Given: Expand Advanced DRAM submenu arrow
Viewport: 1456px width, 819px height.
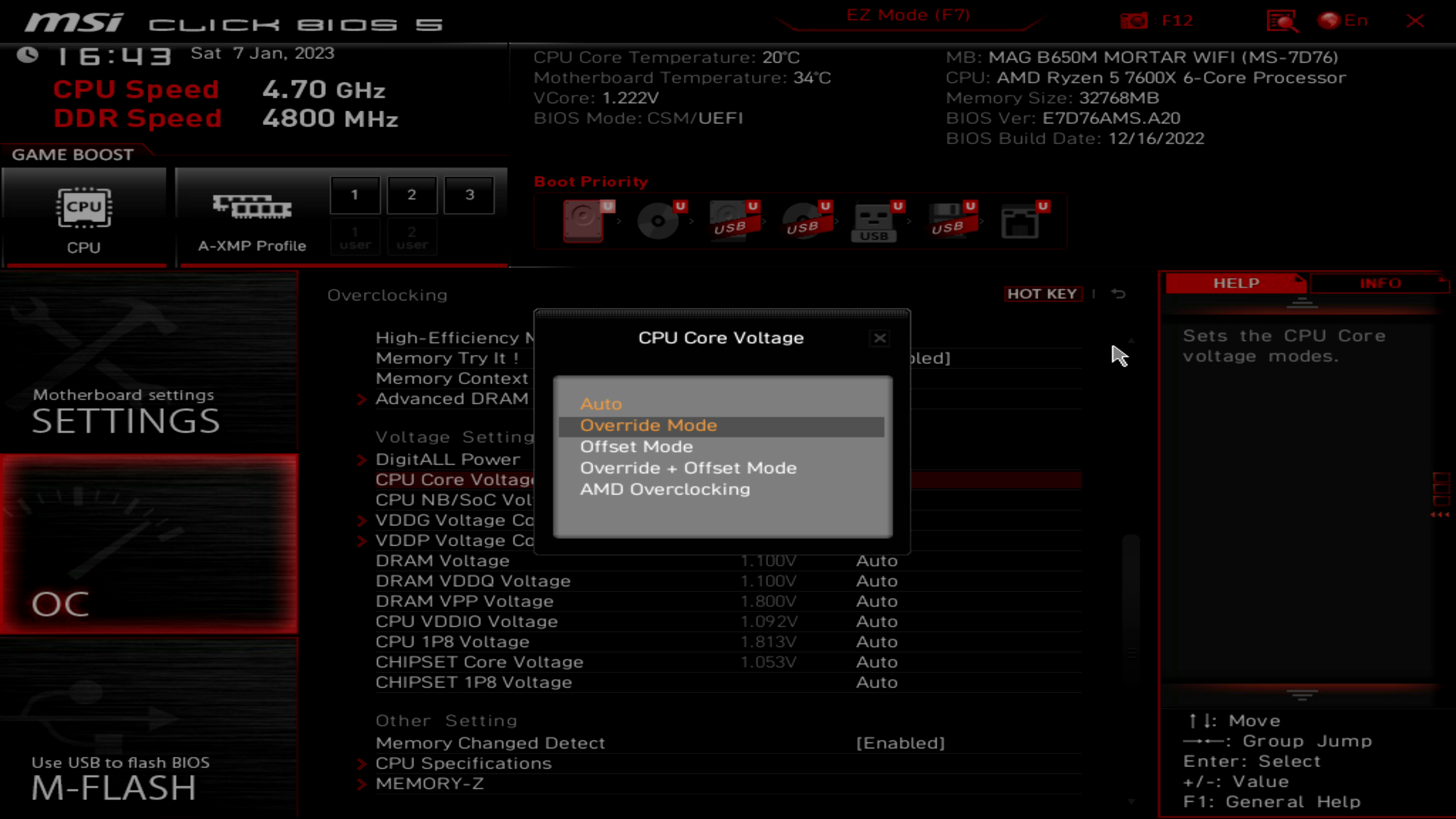Looking at the screenshot, I should click(x=362, y=399).
